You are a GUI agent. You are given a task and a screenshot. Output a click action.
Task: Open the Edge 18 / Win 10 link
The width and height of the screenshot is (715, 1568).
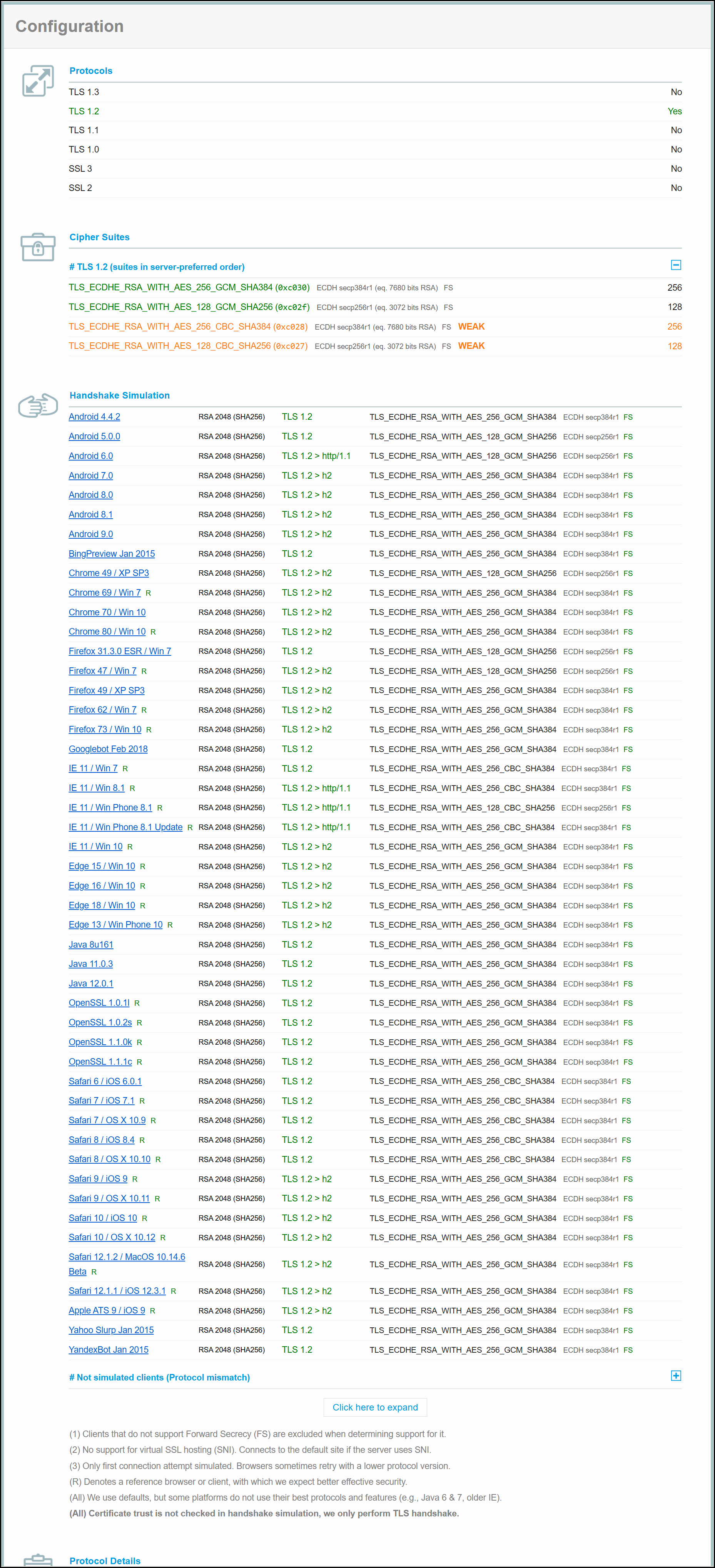102,905
